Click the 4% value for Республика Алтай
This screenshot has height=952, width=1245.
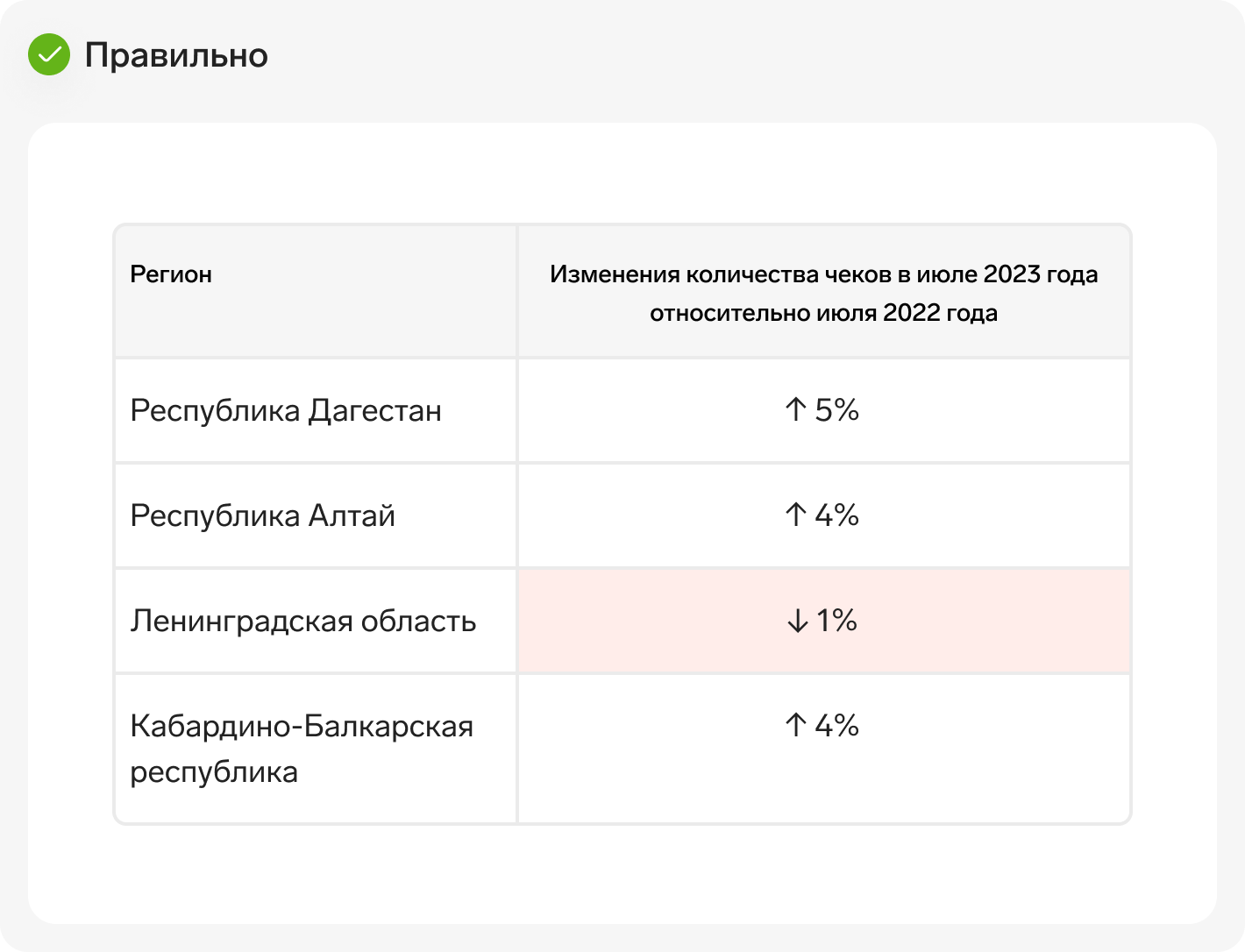836,515
